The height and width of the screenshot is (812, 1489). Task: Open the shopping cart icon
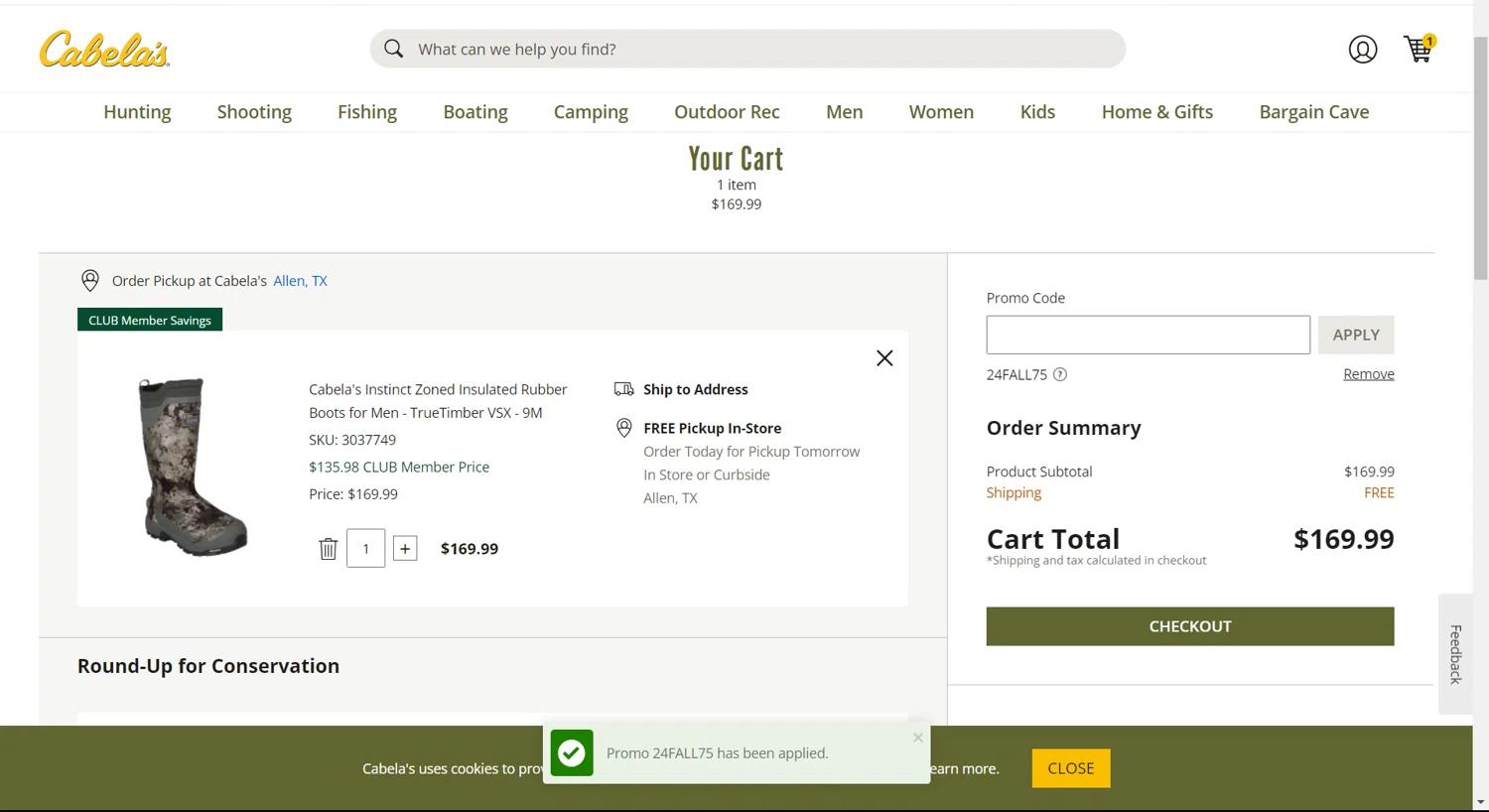point(1418,49)
